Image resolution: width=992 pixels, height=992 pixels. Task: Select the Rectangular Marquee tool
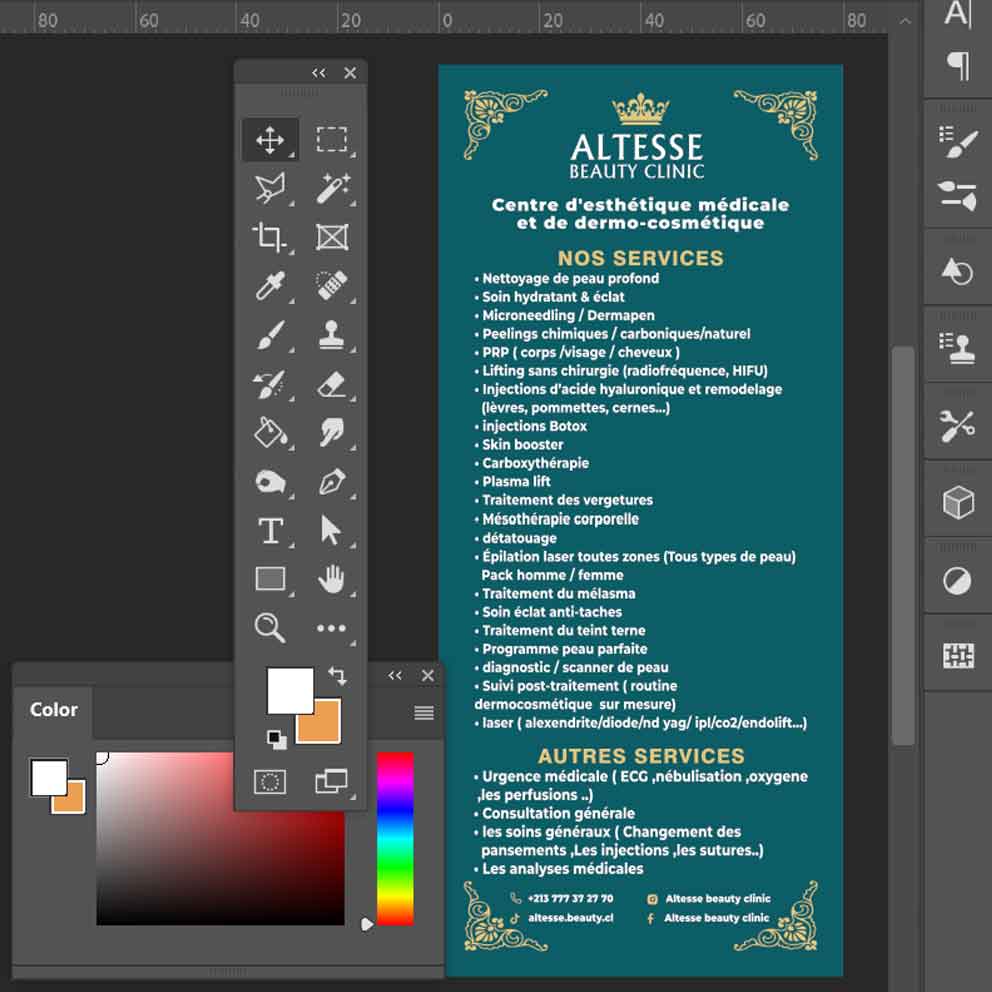(x=331, y=140)
